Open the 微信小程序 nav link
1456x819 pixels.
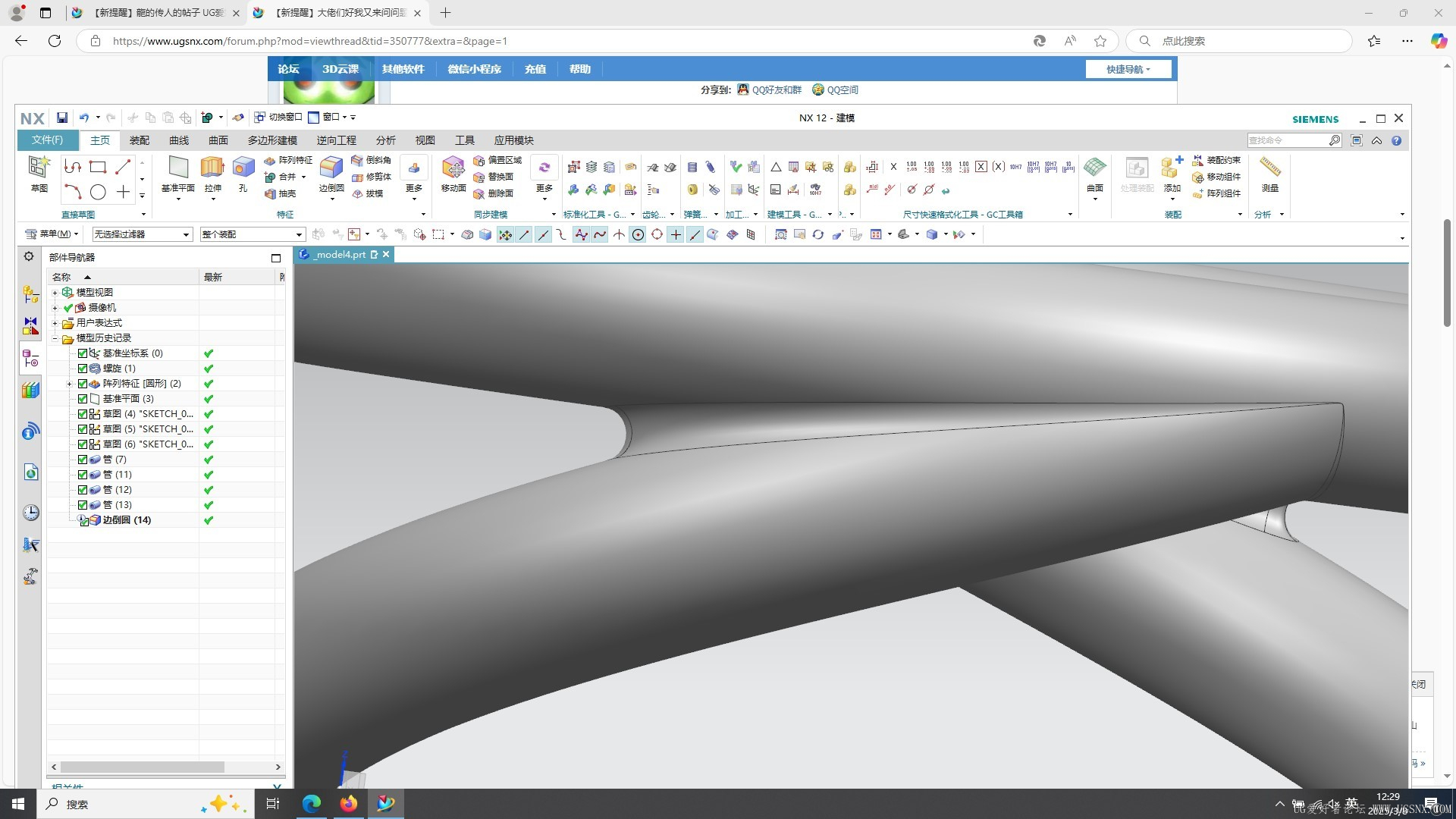point(475,69)
